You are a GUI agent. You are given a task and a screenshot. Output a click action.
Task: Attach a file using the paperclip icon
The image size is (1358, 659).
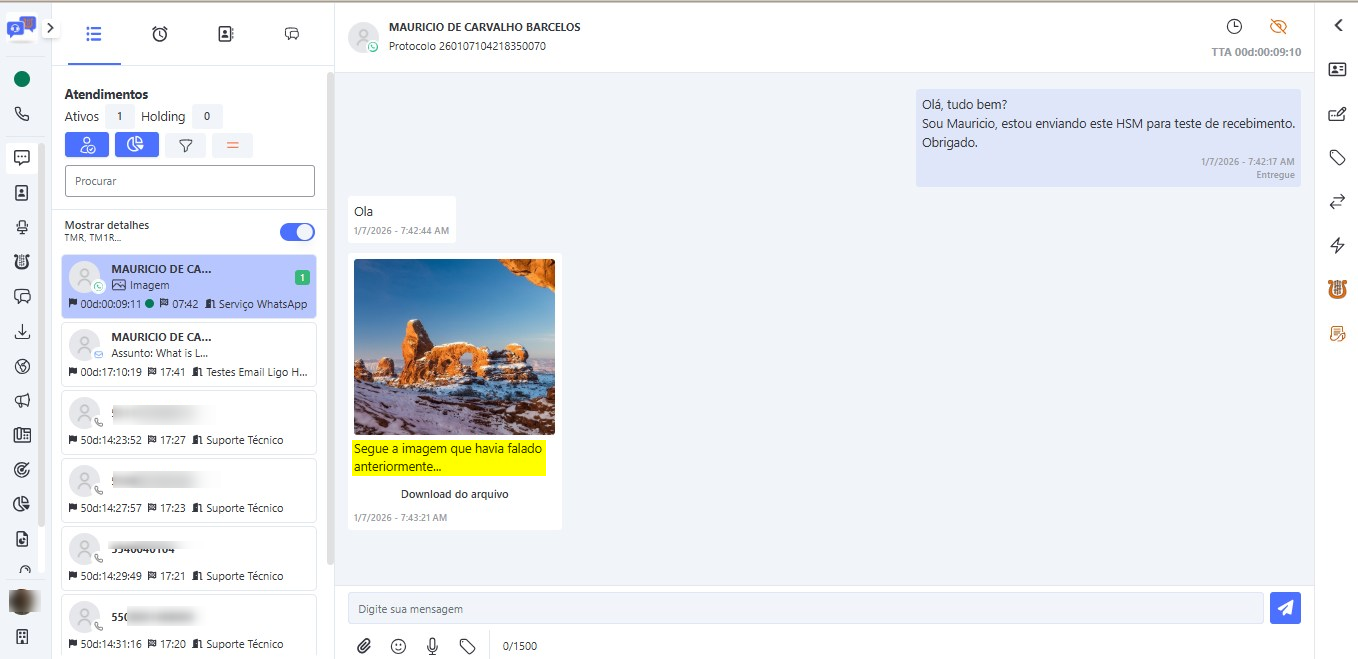365,645
